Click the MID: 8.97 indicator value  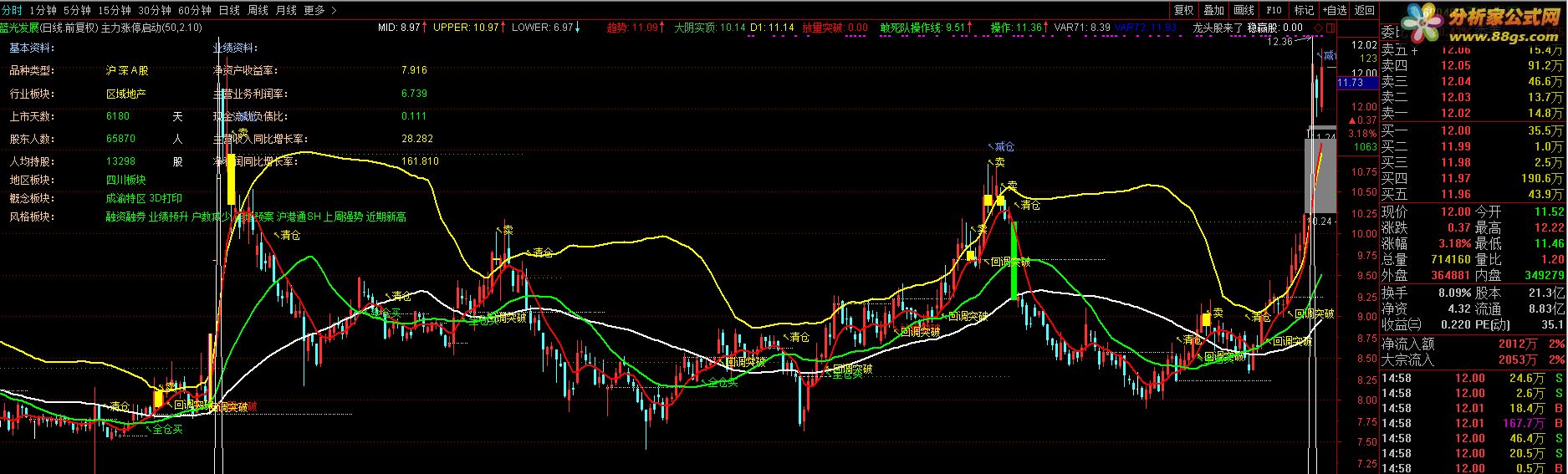(x=400, y=28)
